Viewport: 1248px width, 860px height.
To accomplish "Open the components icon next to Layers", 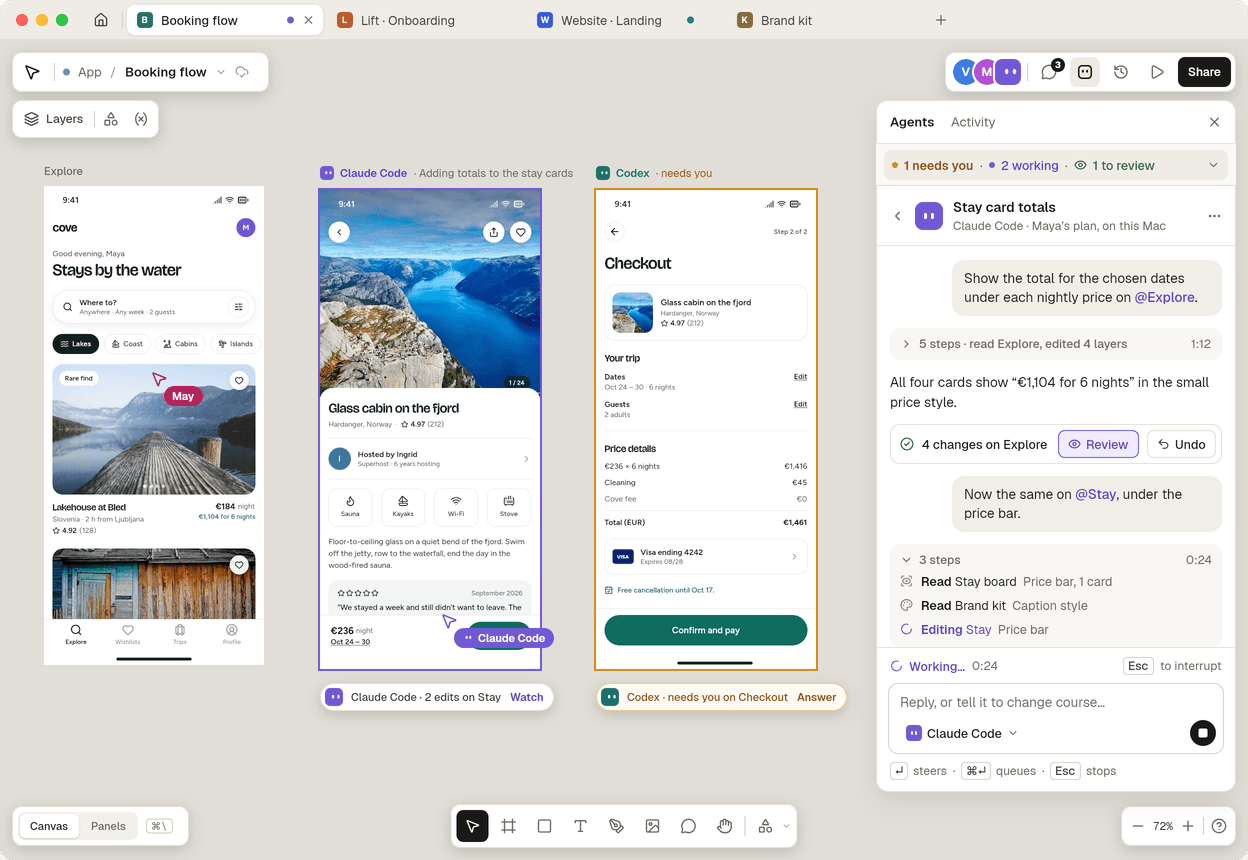I will click(111, 119).
